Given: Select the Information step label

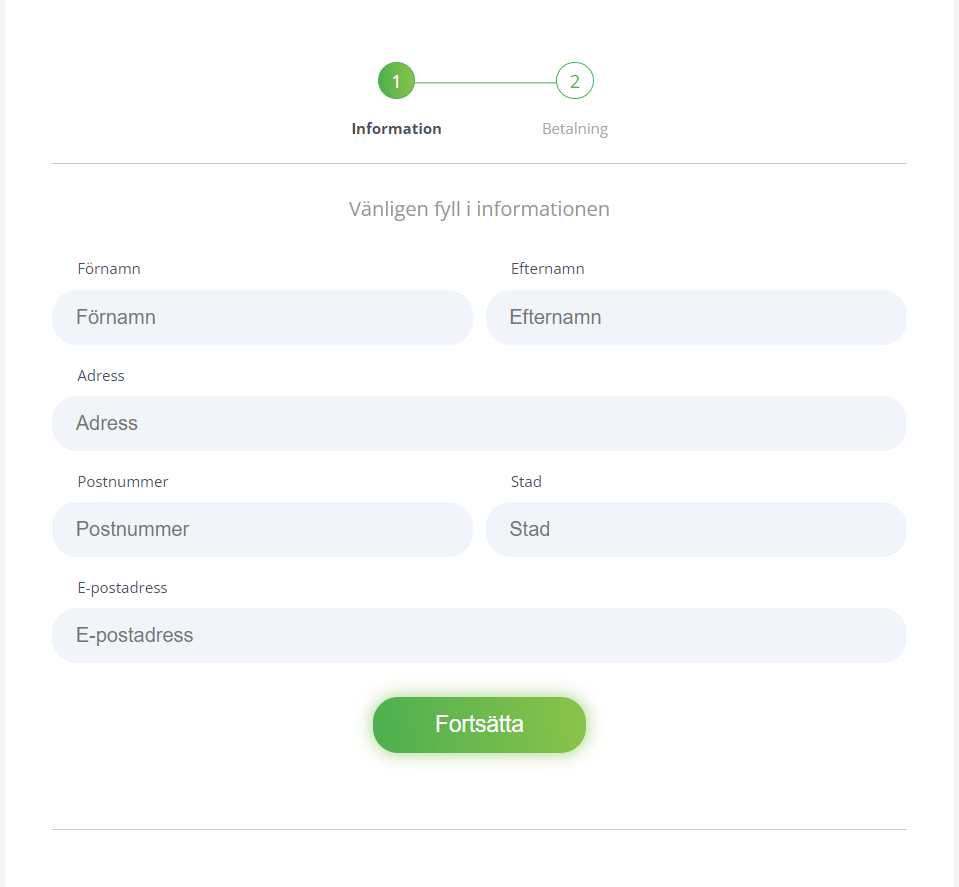Looking at the screenshot, I should [396, 128].
